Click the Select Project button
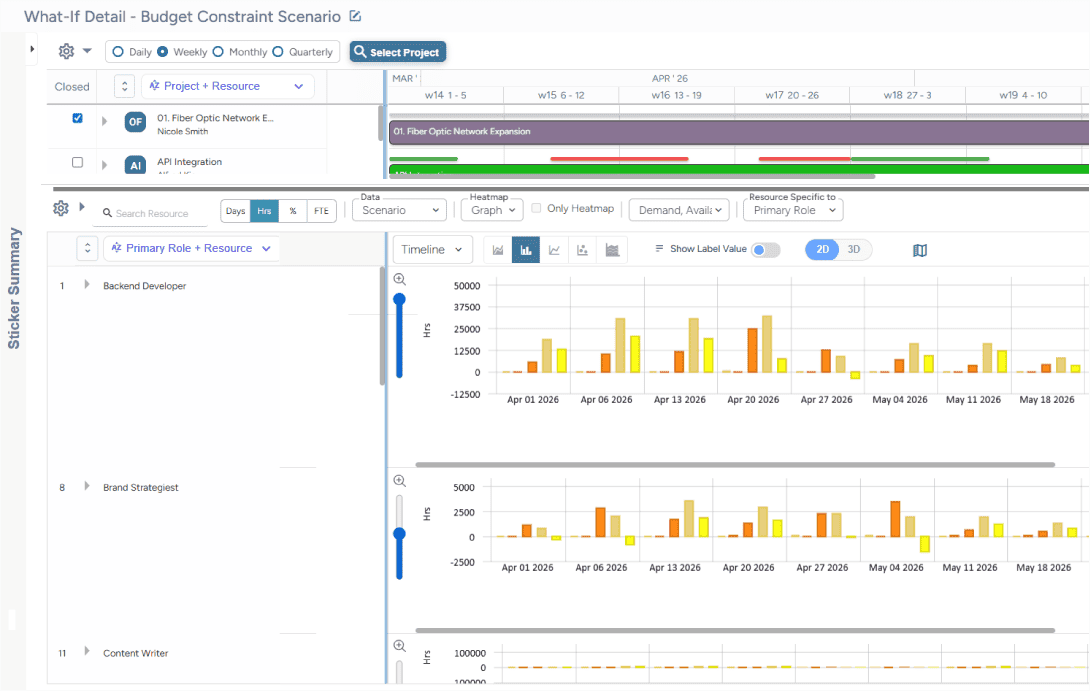The height and width of the screenshot is (691, 1090). coord(398,52)
